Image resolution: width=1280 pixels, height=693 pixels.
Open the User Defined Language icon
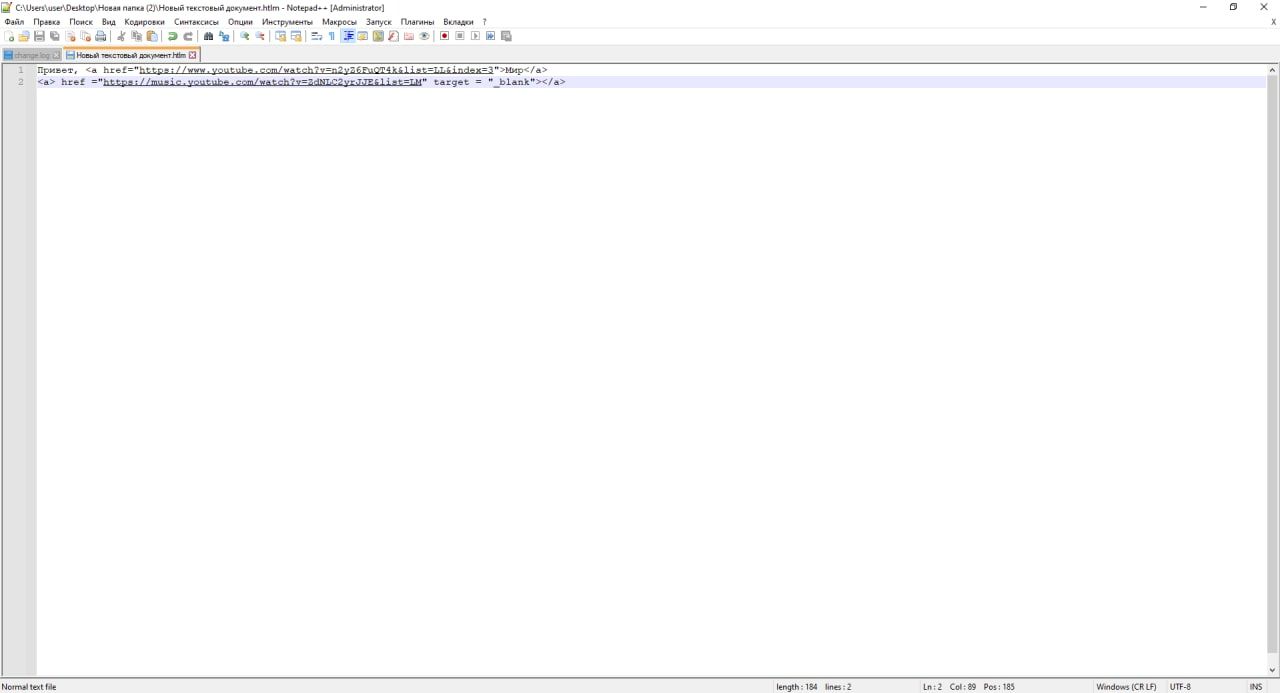[363, 36]
